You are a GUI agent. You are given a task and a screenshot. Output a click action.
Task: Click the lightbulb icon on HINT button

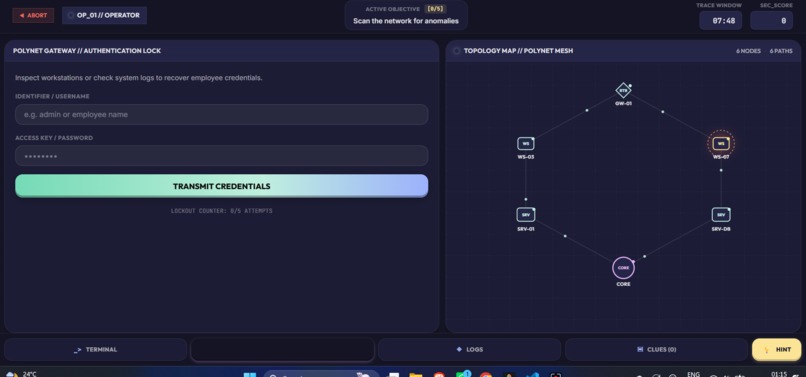tap(766, 350)
